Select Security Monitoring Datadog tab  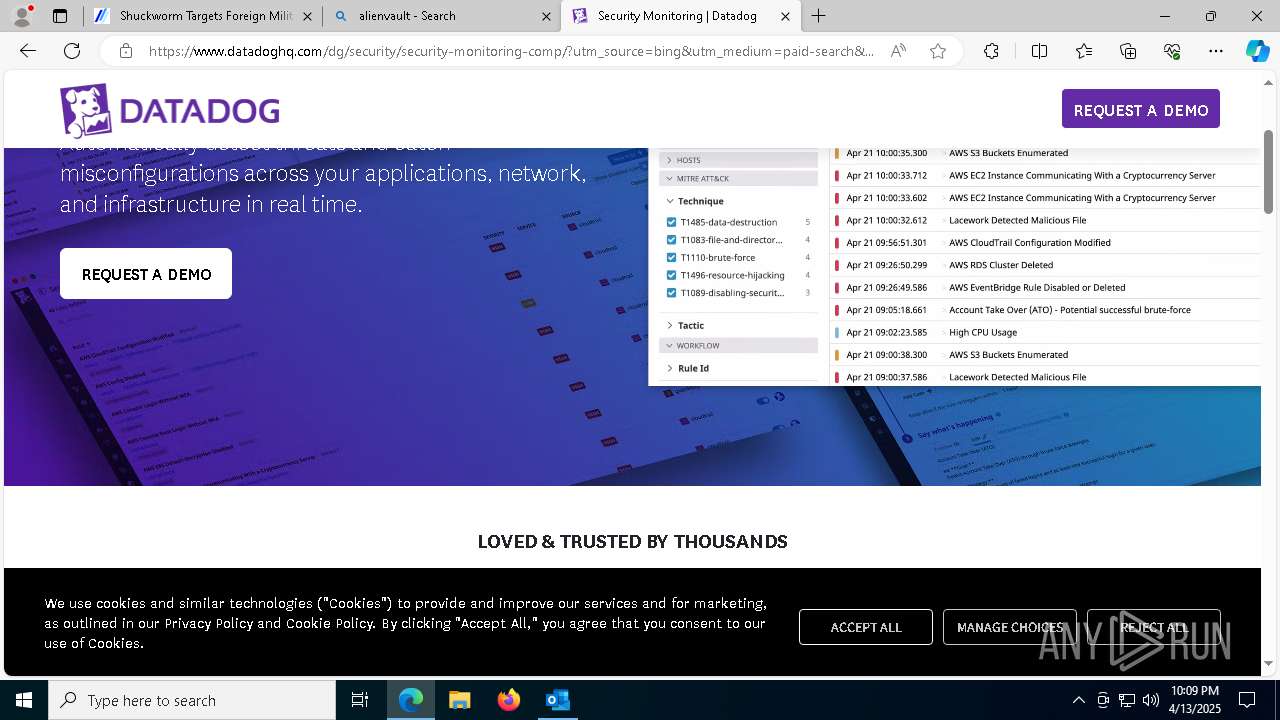click(x=680, y=16)
